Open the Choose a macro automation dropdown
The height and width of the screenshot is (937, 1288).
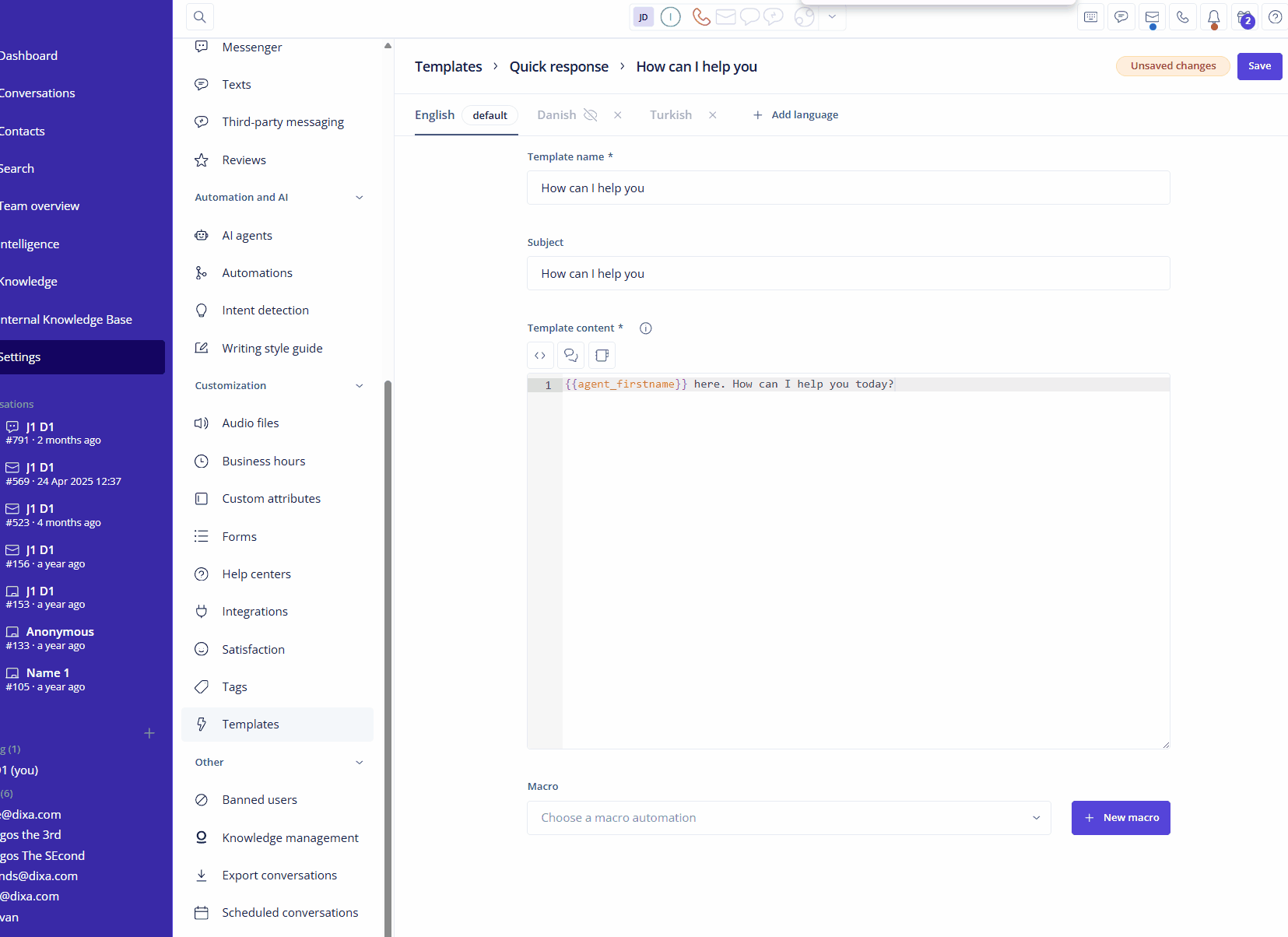click(x=789, y=818)
